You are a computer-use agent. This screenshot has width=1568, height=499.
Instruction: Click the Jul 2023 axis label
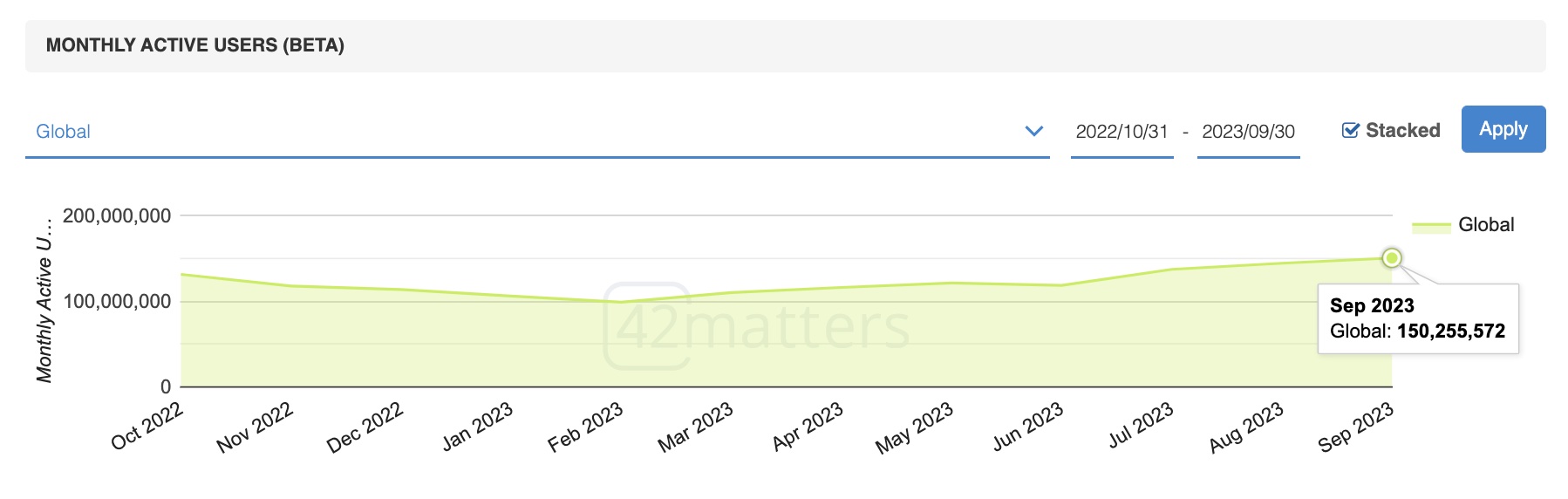coord(1141,425)
